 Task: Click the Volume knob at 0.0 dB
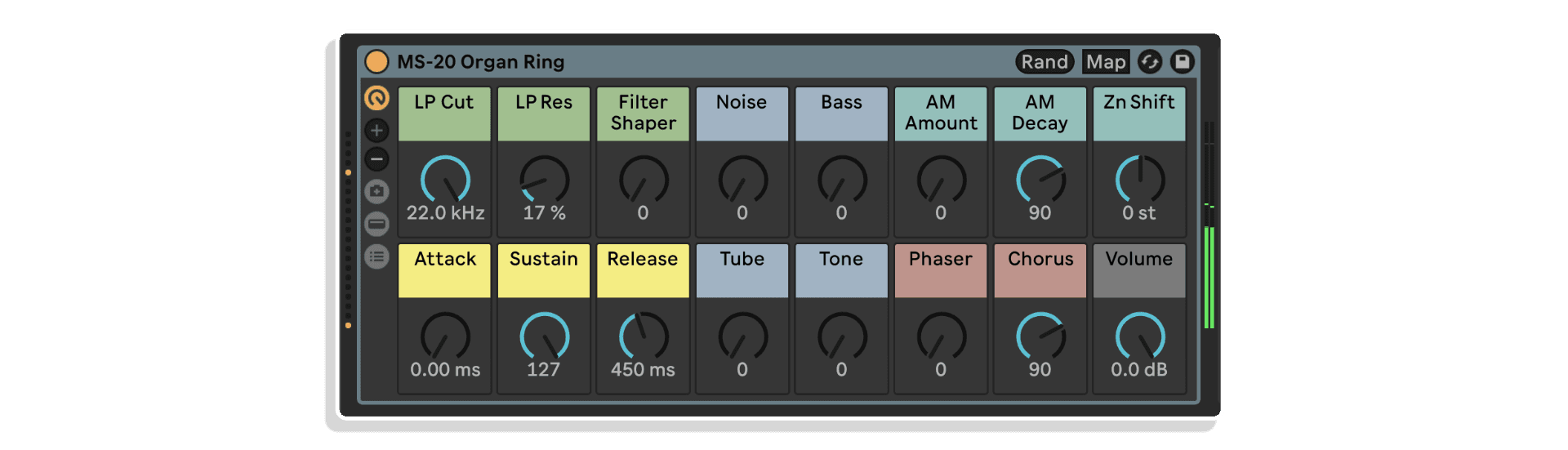1139,336
